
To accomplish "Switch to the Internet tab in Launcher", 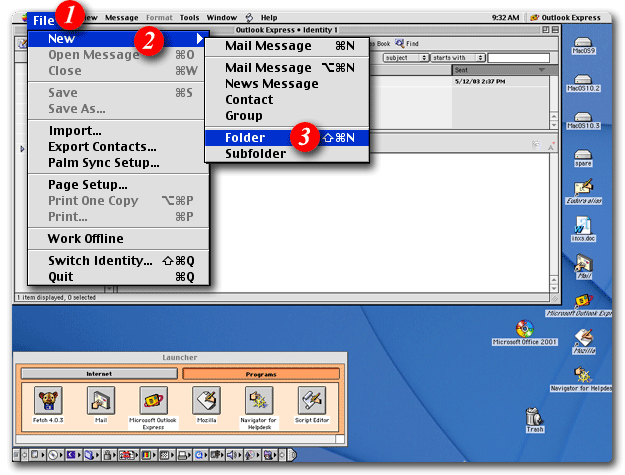I will [99, 374].
